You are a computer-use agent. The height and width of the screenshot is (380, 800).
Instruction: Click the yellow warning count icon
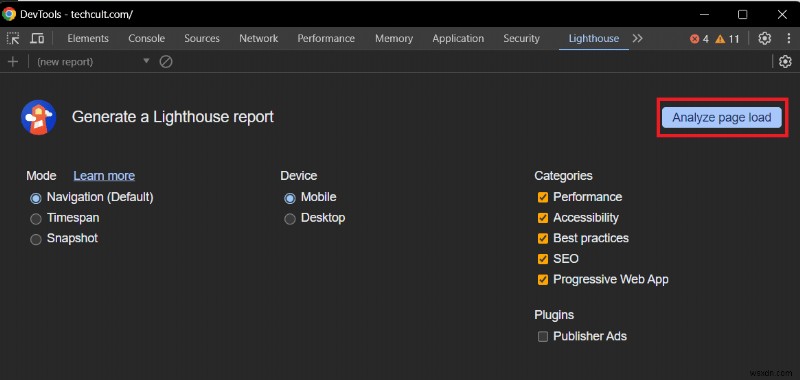(720, 39)
